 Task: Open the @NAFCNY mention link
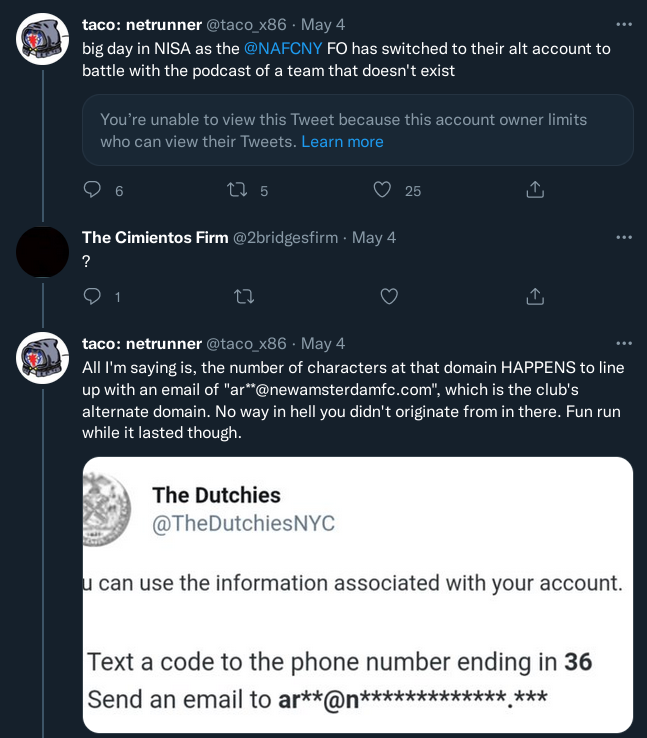point(283,48)
